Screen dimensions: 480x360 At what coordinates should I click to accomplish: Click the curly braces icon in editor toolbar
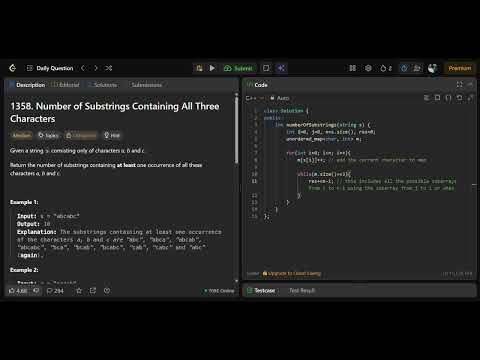pos(448,98)
